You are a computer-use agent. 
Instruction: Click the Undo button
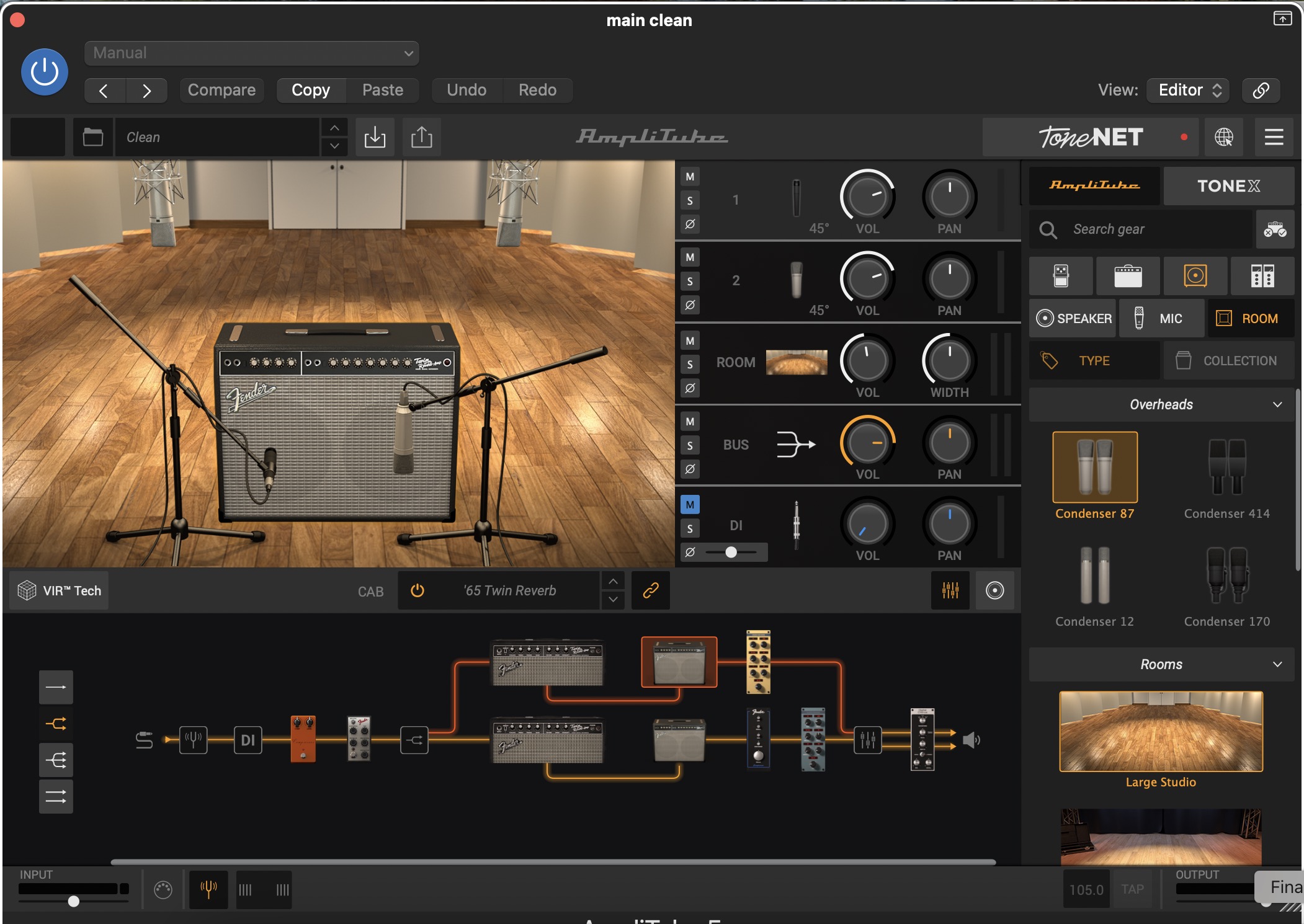pos(467,91)
